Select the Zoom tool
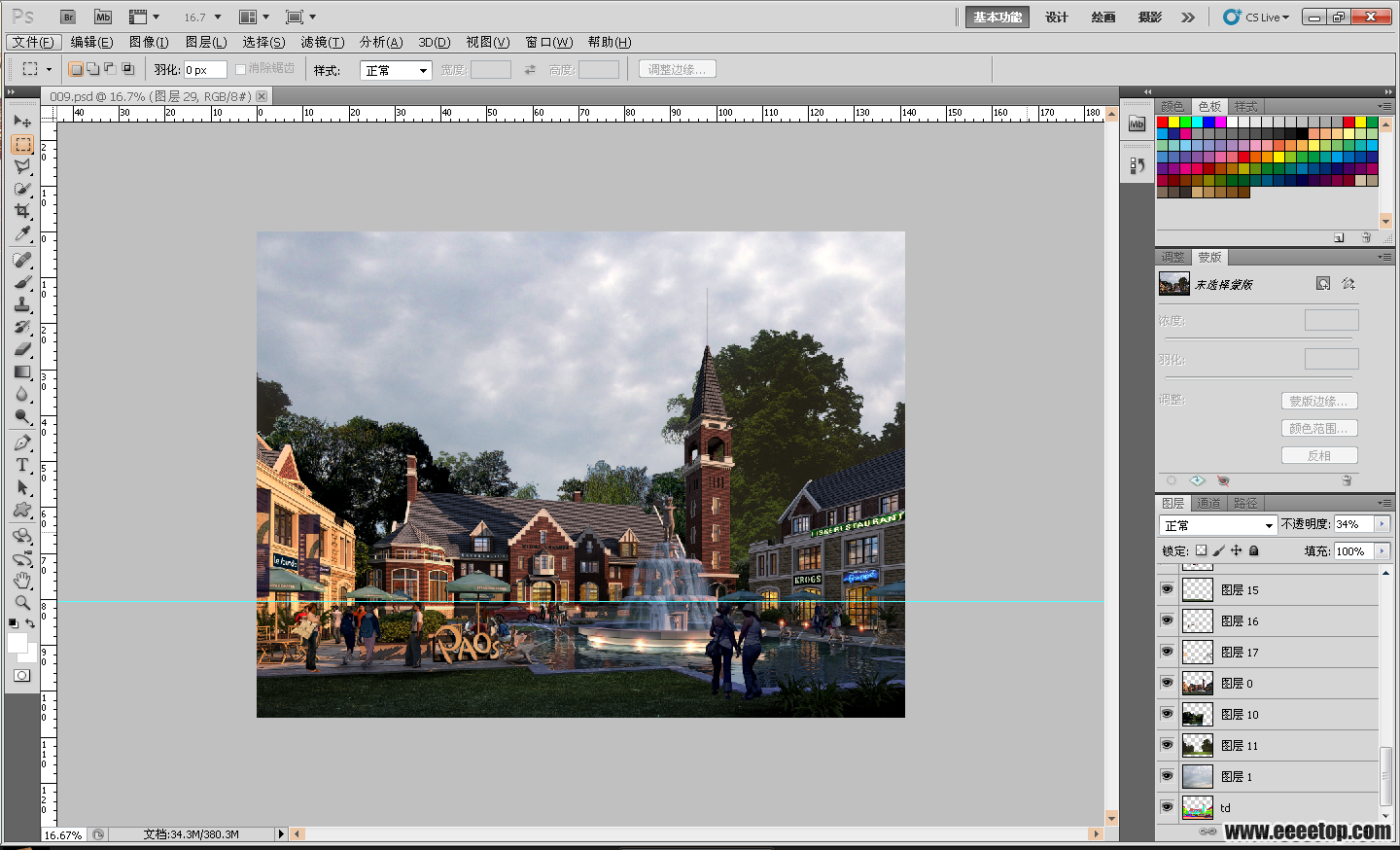This screenshot has height=850, width=1400. pos(22,603)
